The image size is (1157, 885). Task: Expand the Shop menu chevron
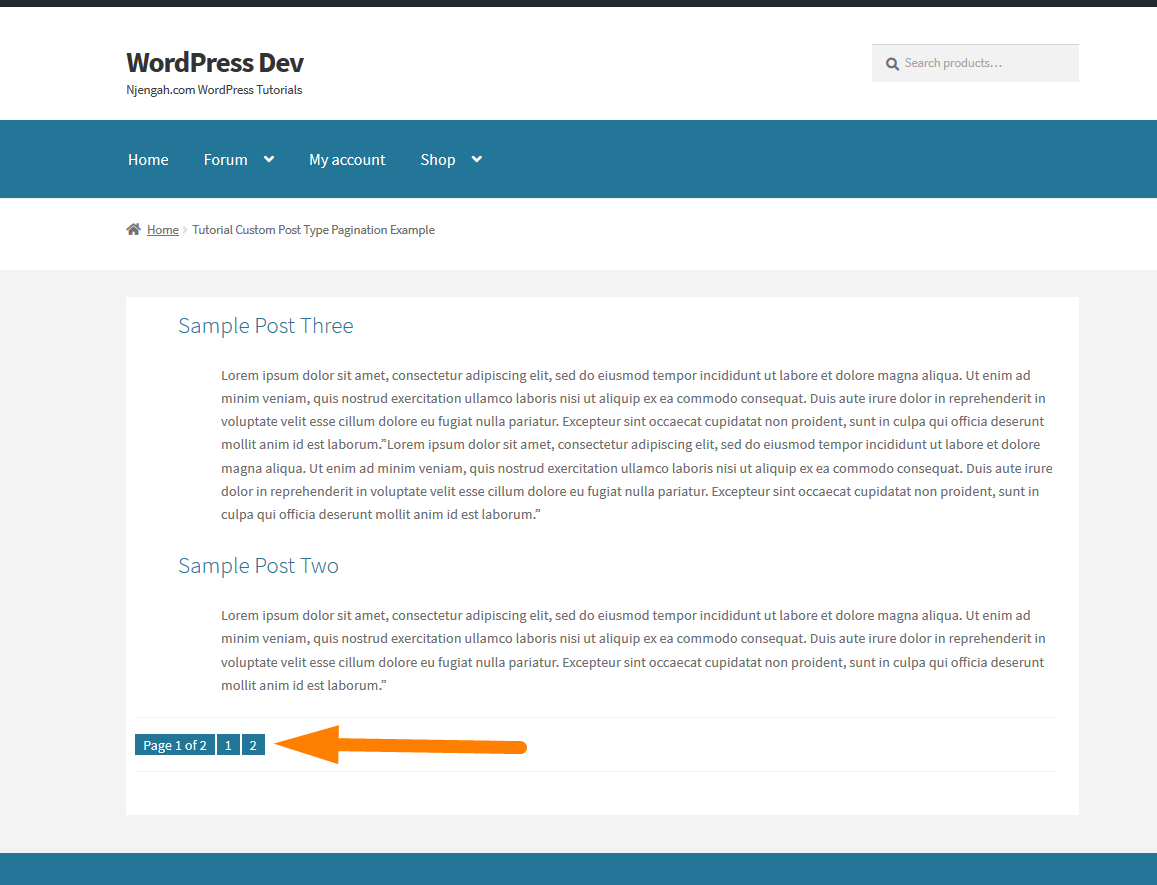click(477, 159)
